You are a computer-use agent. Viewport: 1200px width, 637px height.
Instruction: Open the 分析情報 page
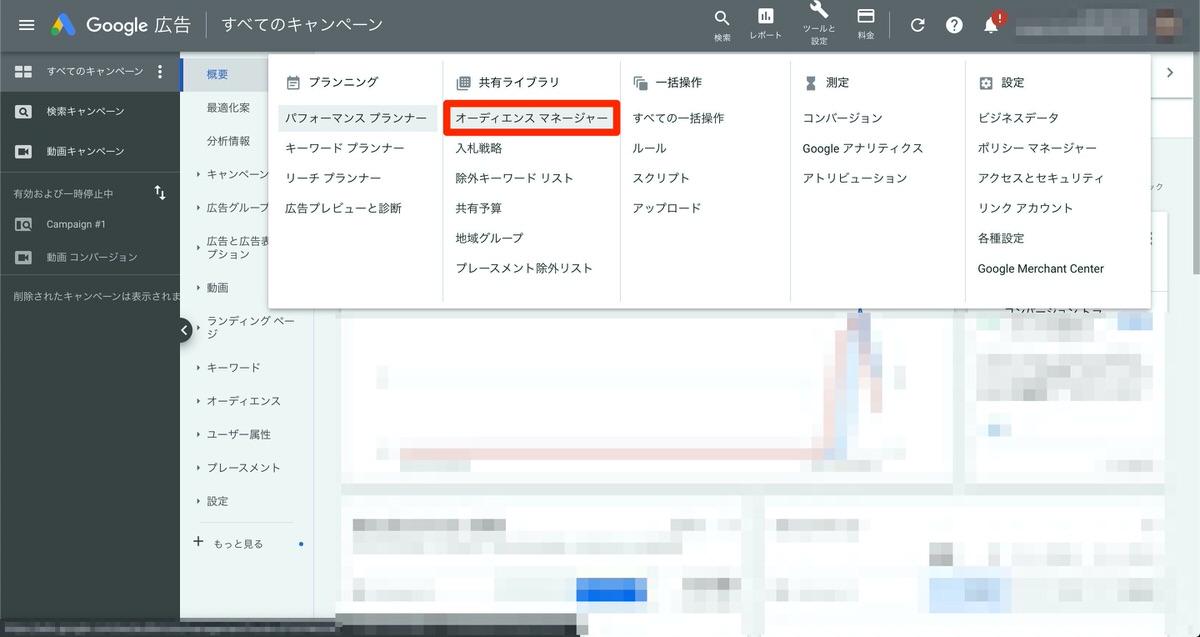pos(228,141)
